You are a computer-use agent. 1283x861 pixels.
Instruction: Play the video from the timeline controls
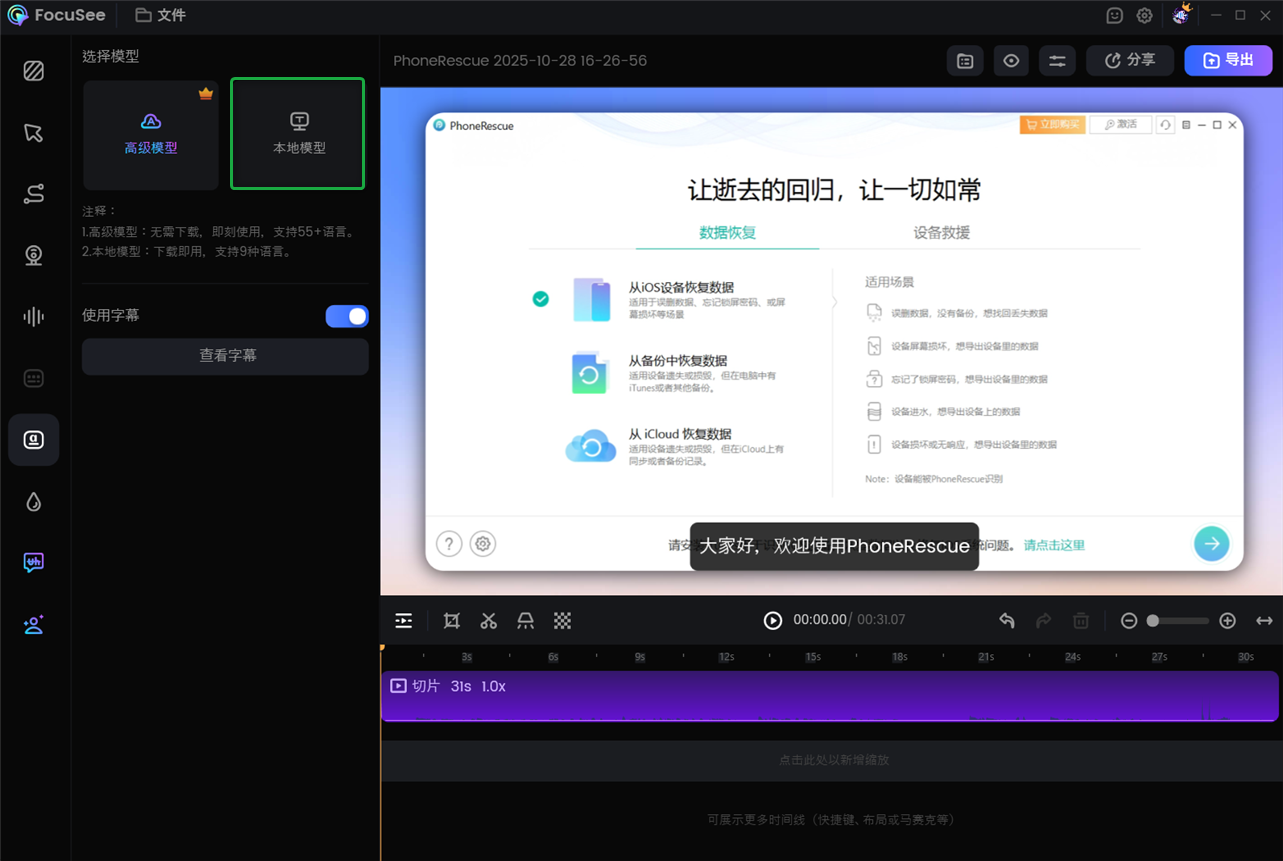(773, 621)
